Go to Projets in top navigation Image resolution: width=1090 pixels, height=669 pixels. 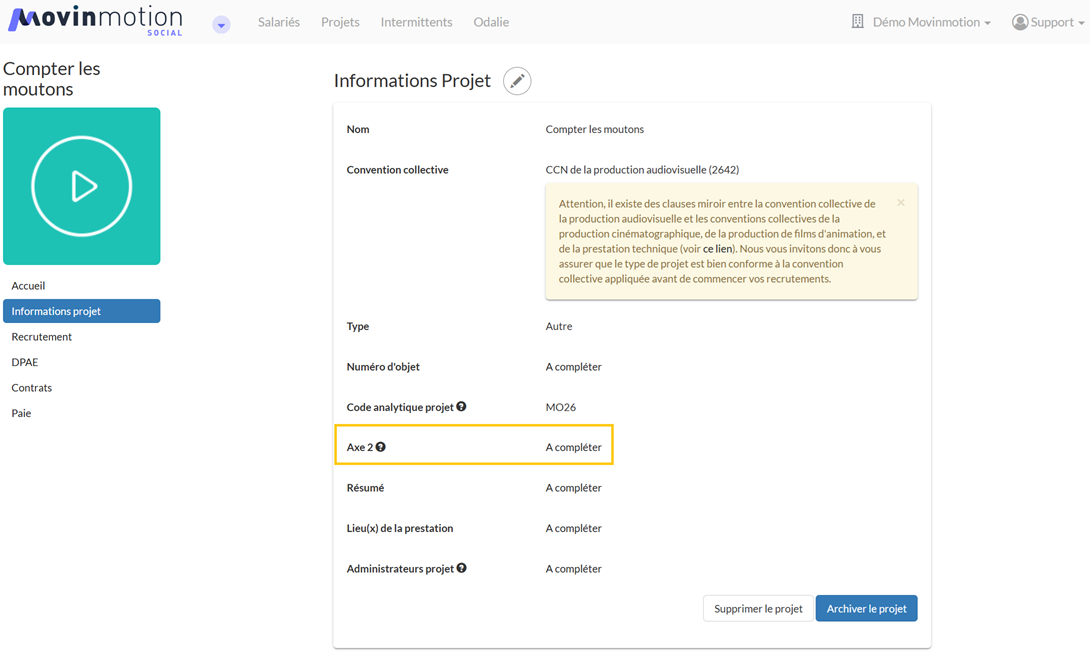[340, 22]
